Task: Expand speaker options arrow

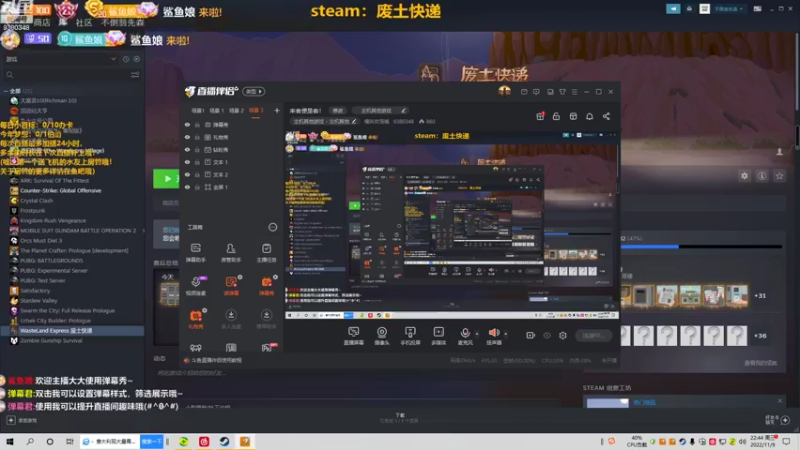Action: click(506, 334)
